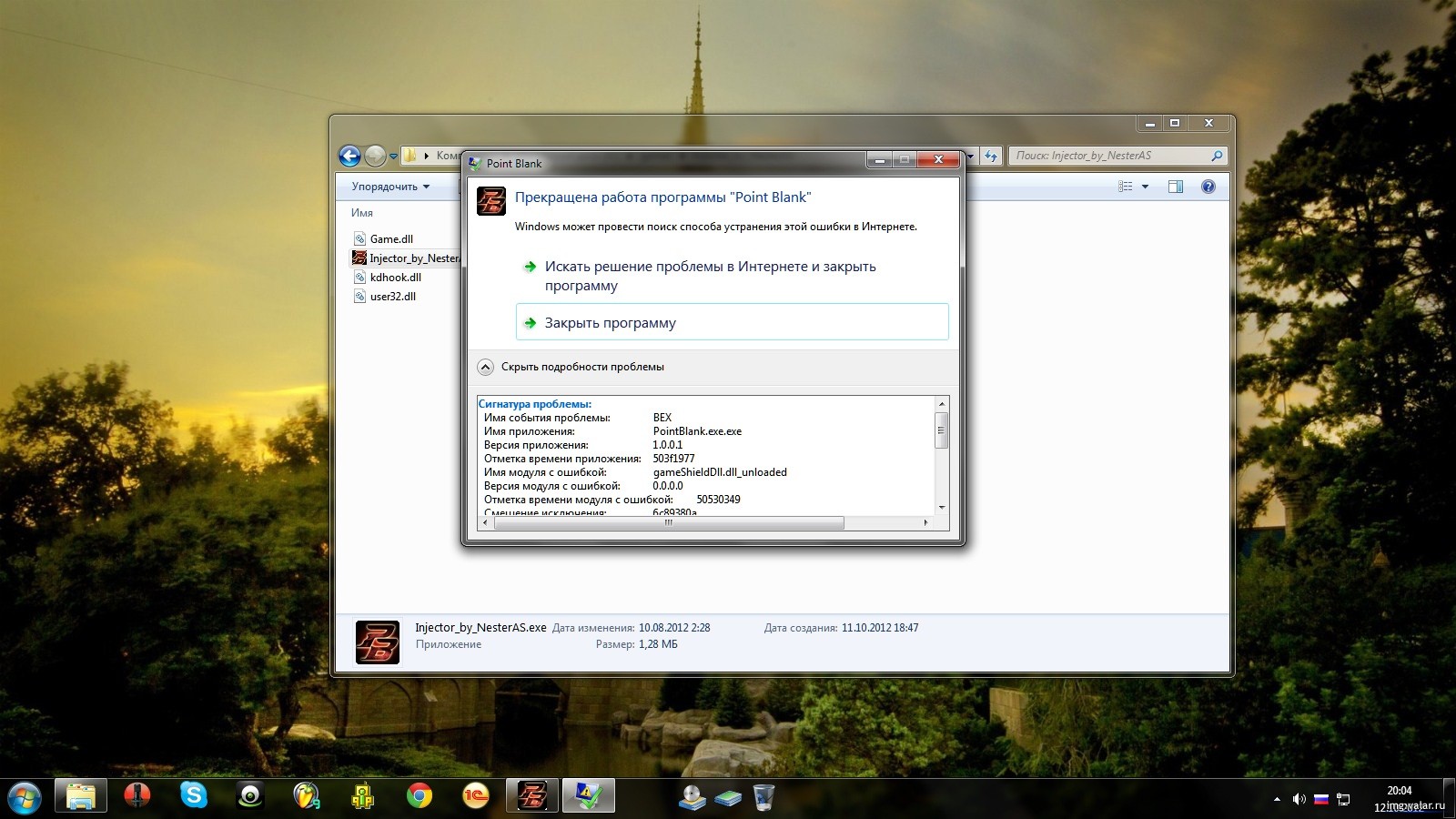Click the Point Blank icon in the error dialog
This screenshot has width=1456, height=819.
coord(491,200)
